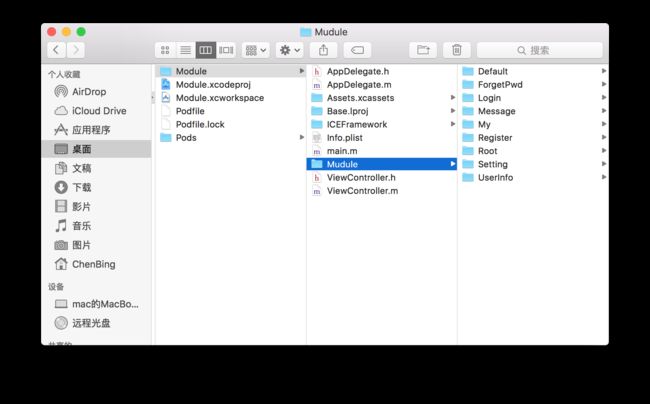This screenshot has width=650, height=404.
Task: Select the Module folder in first column
Action: click(230, 71)
